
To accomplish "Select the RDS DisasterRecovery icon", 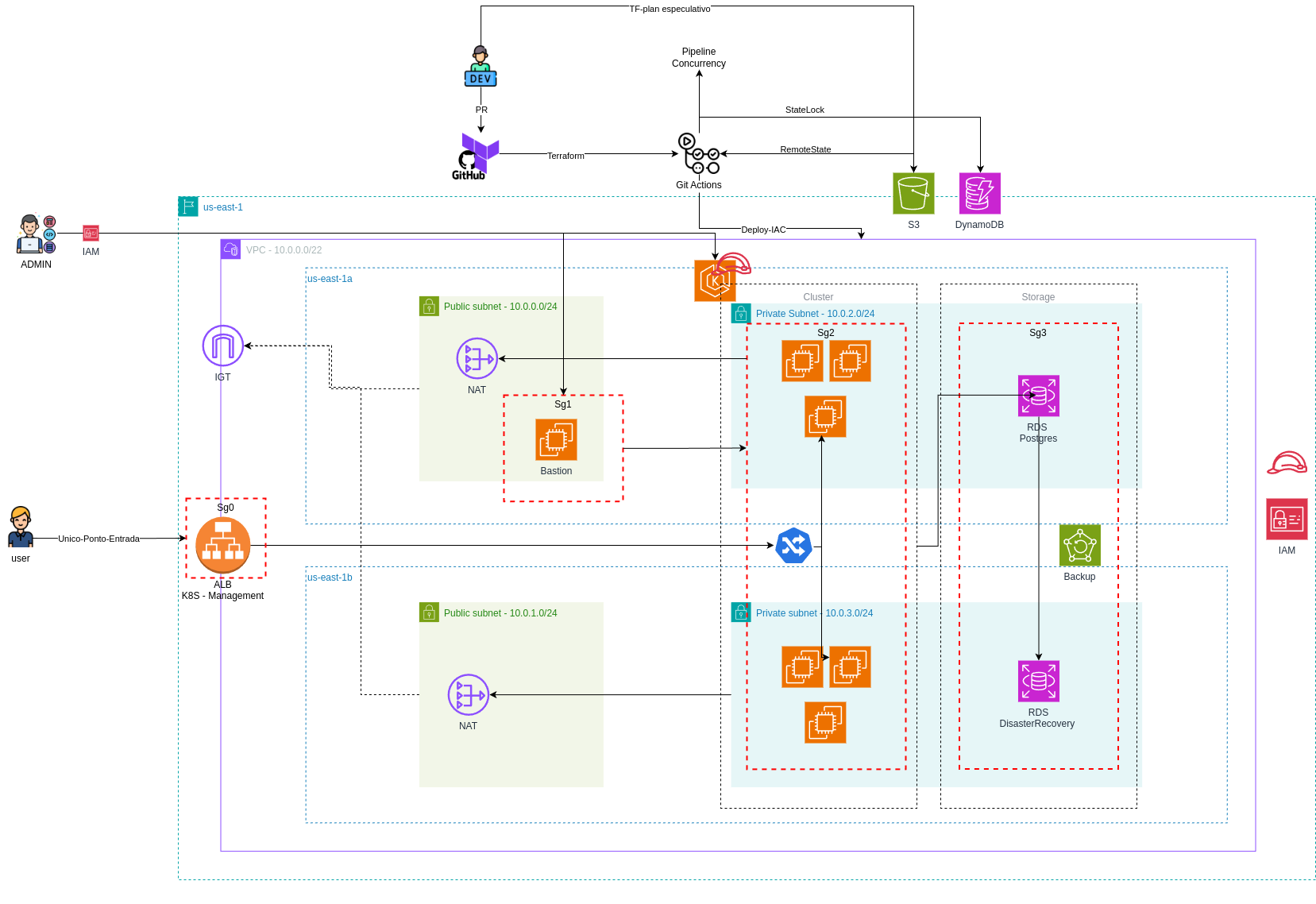I will pos(1038,681).
